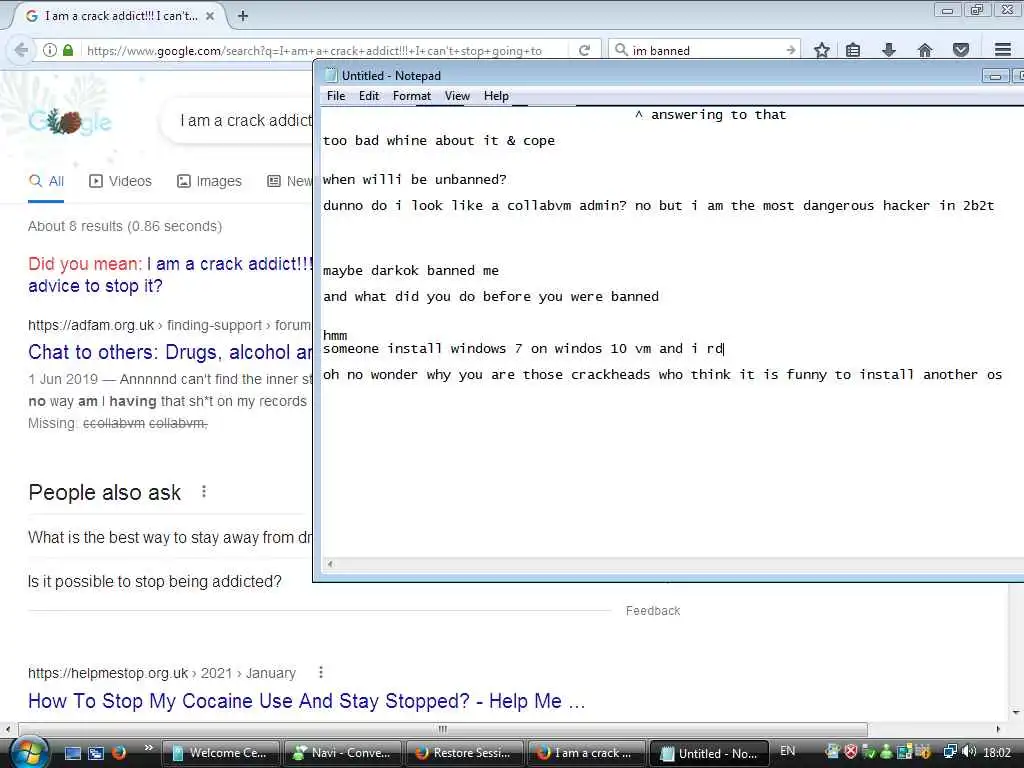Image resolution: width=1024 pixels, height=768 pixels.
Task: Click the Feedback link
Action: 653,611
